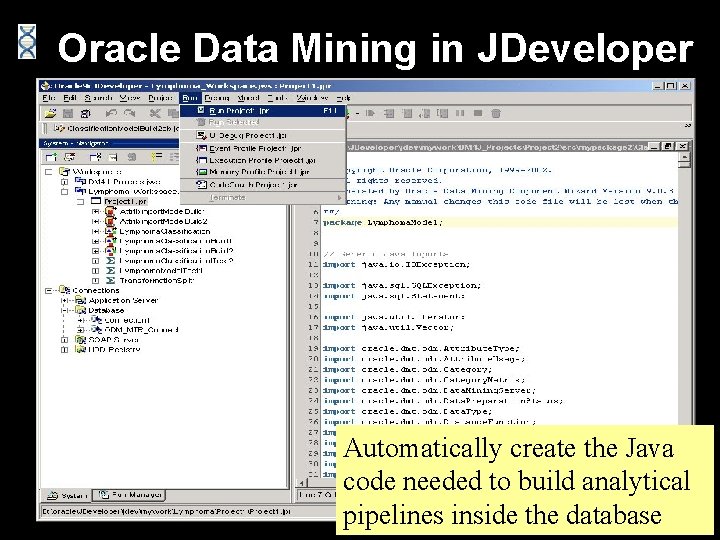Click the Undo arrow toolbar icon

(x=111, y=113)
